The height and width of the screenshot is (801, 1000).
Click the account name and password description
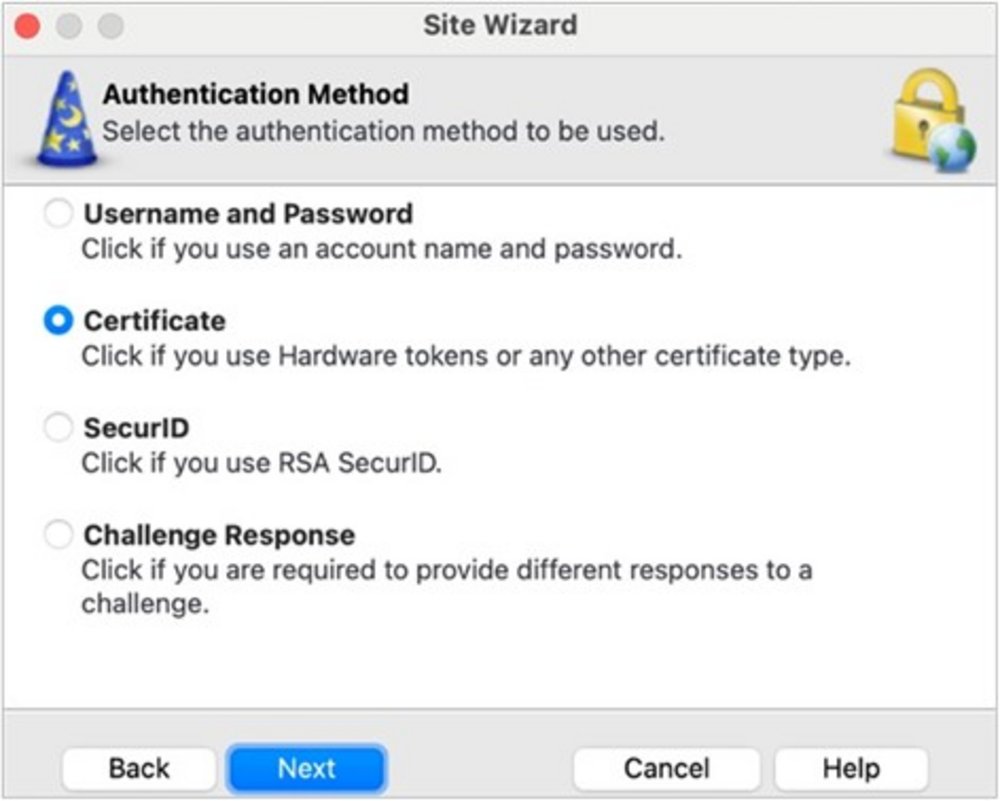click(381, 249)
